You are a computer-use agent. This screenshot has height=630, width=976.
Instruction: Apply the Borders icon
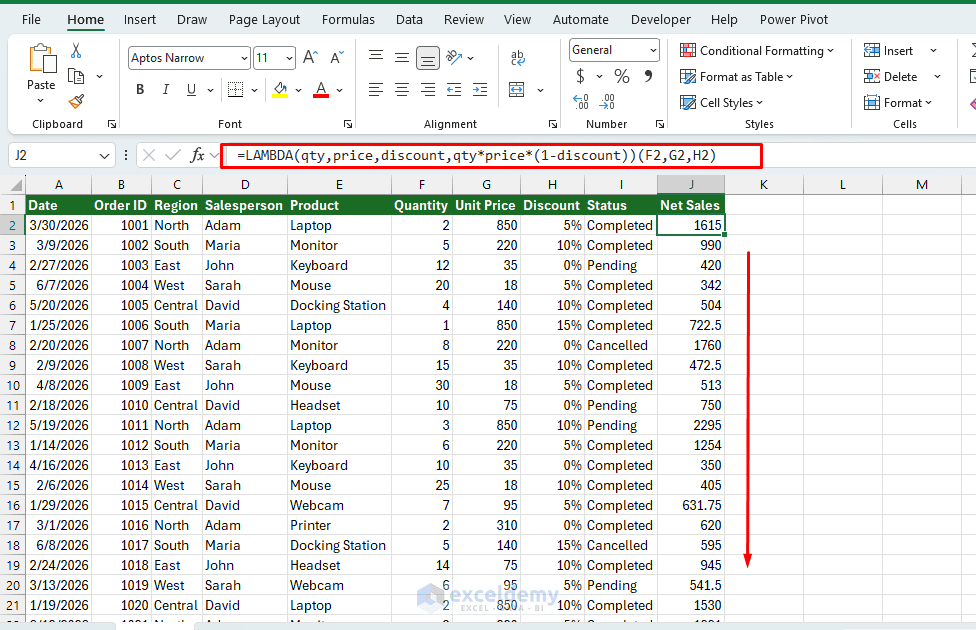235,90
